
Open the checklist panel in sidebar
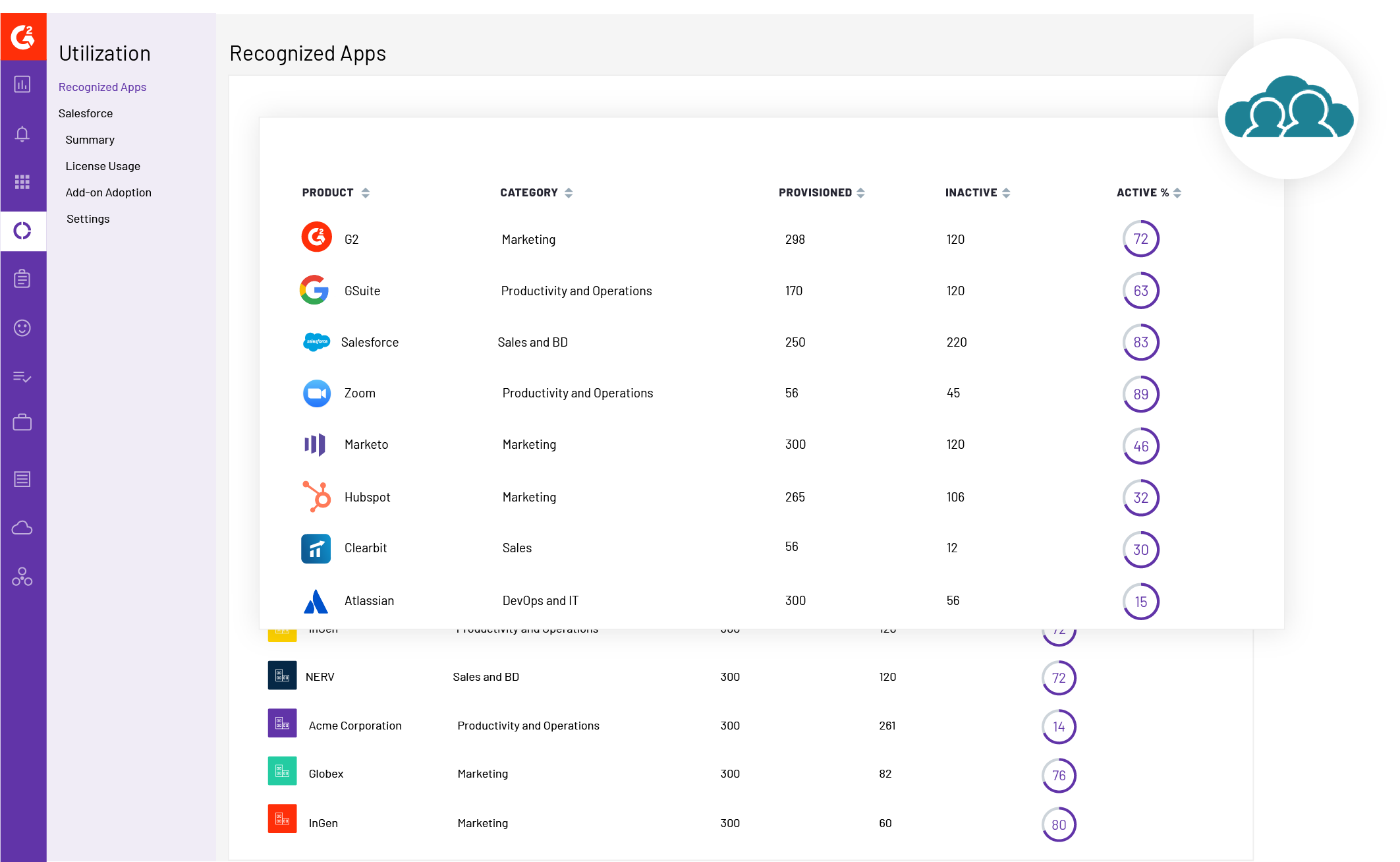coord(23,377)
